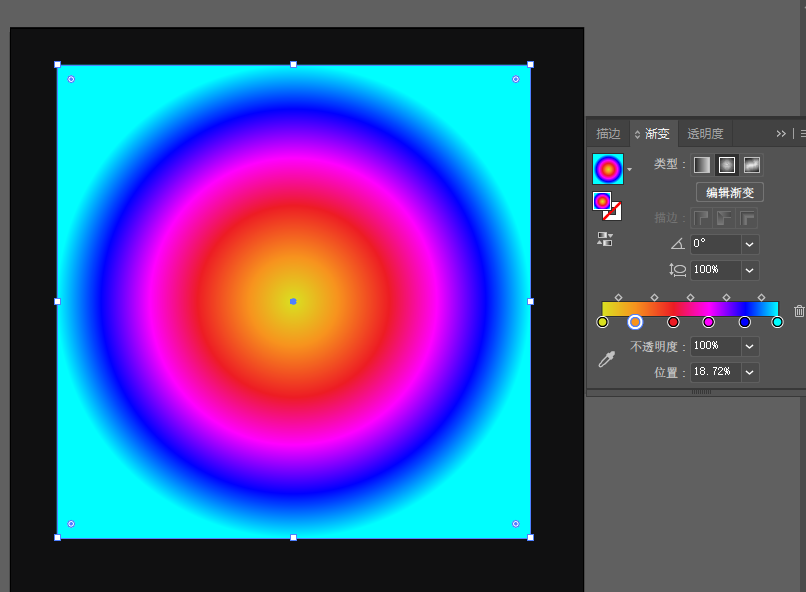The height and width of the screenshot is (592, 806).
Task: Click the angle 0° input field
Action: pyautogui.click(x=716, y=245)
